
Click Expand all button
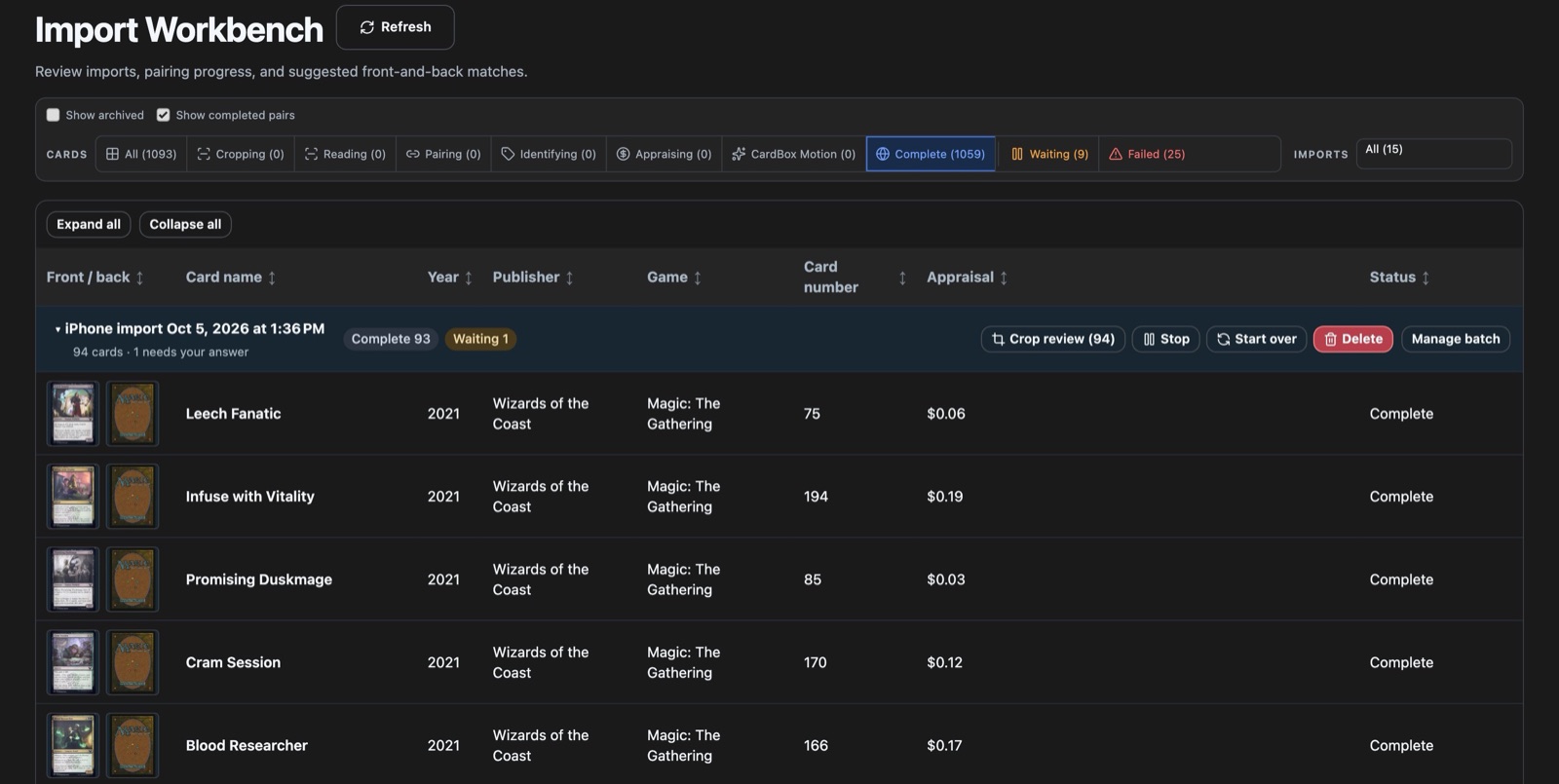click(89, 224)
